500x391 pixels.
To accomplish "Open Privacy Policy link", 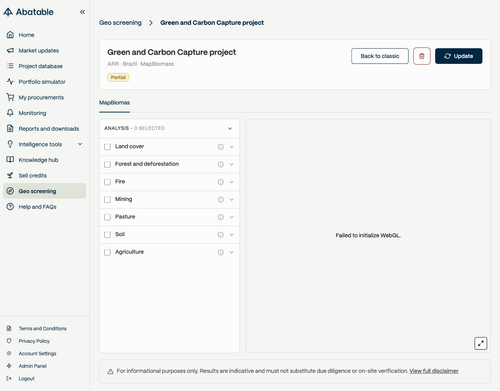I will 34,341.
